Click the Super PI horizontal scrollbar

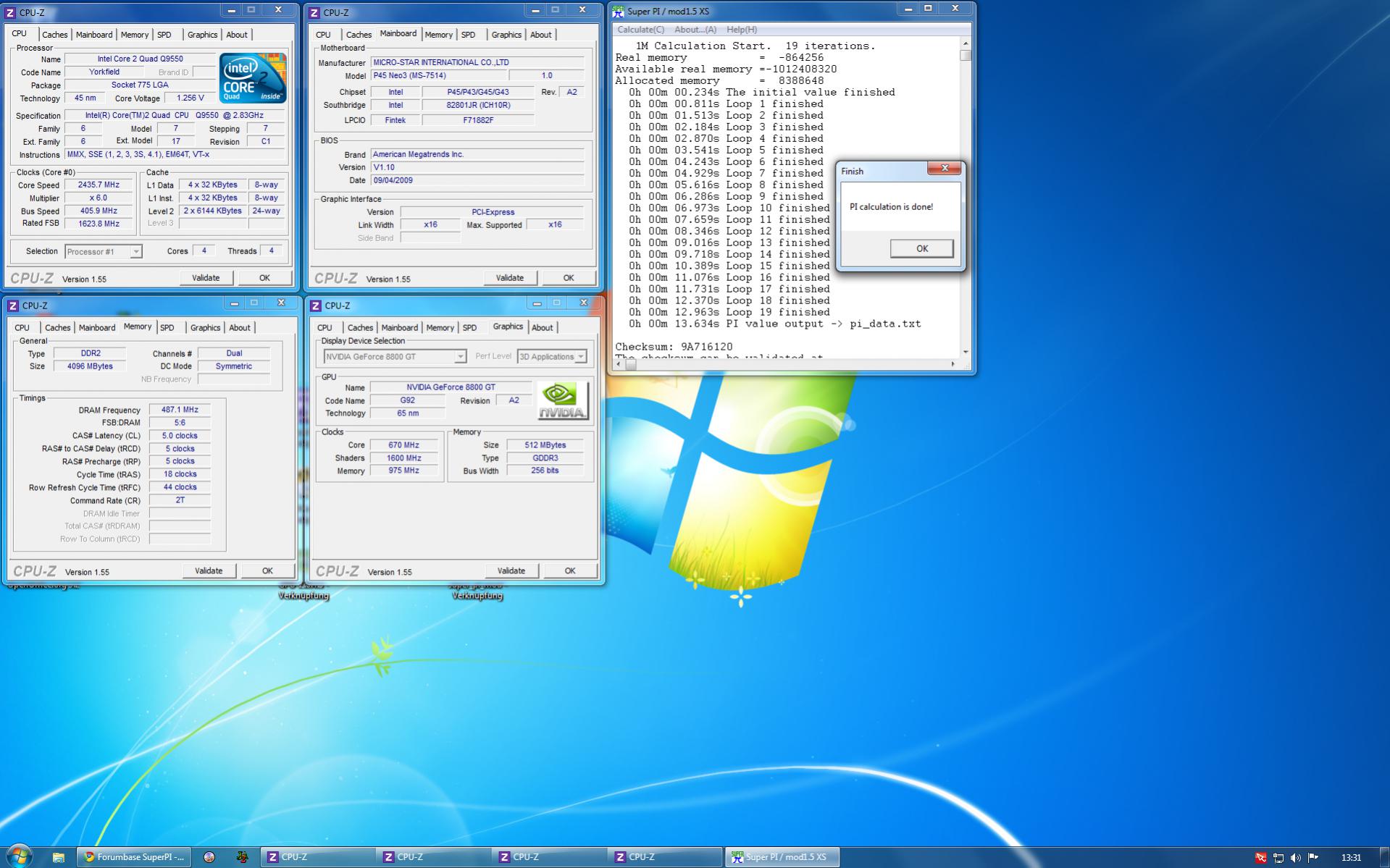(x=791, y=364)
